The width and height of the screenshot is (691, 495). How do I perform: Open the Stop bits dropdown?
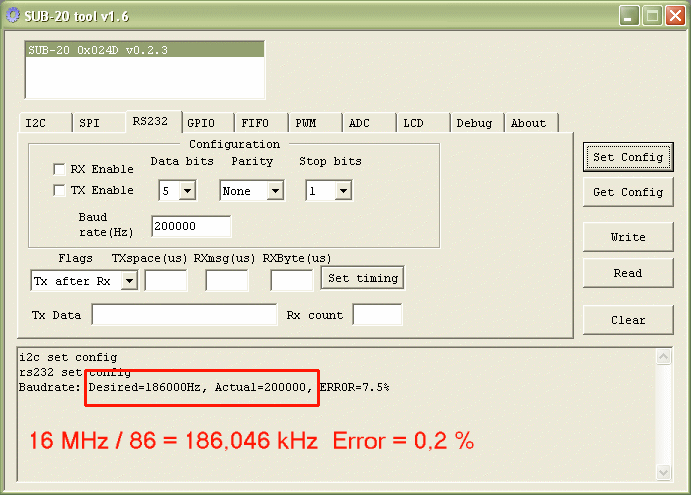[343, 191]
